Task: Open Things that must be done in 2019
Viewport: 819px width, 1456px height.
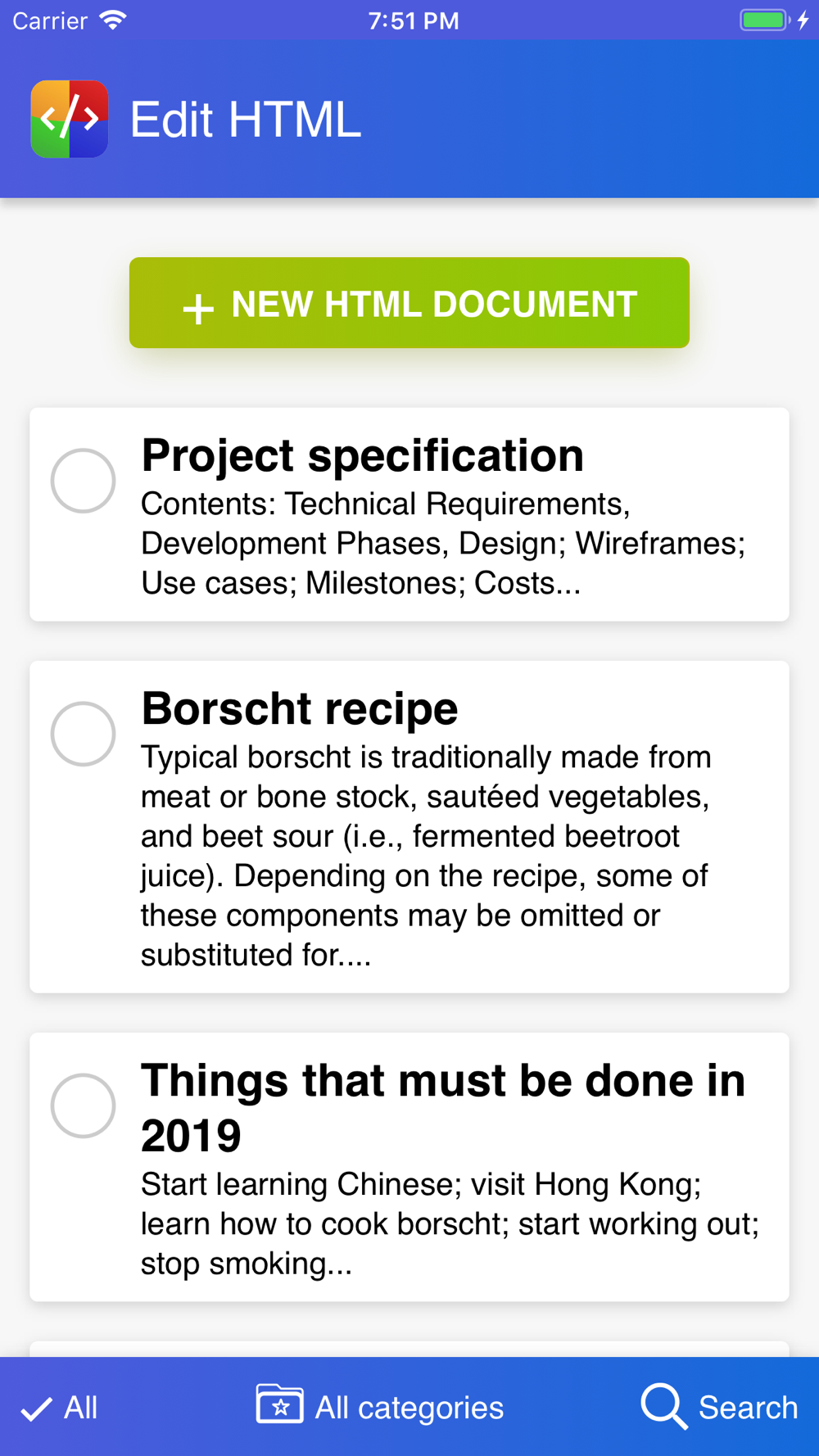Action: pyautogui.click(x=443, y=1107)
